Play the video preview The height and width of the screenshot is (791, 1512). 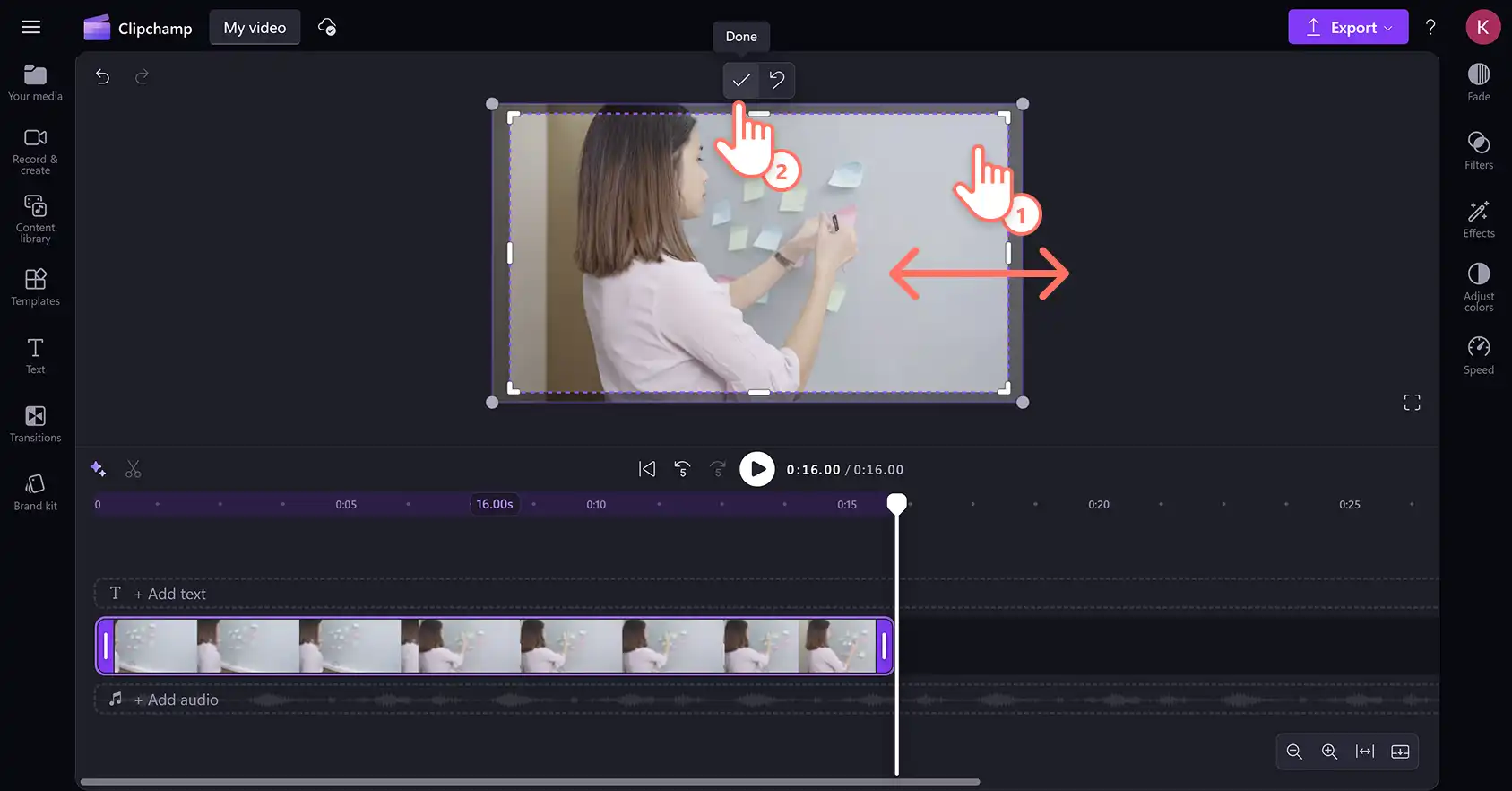pos(757,469)
